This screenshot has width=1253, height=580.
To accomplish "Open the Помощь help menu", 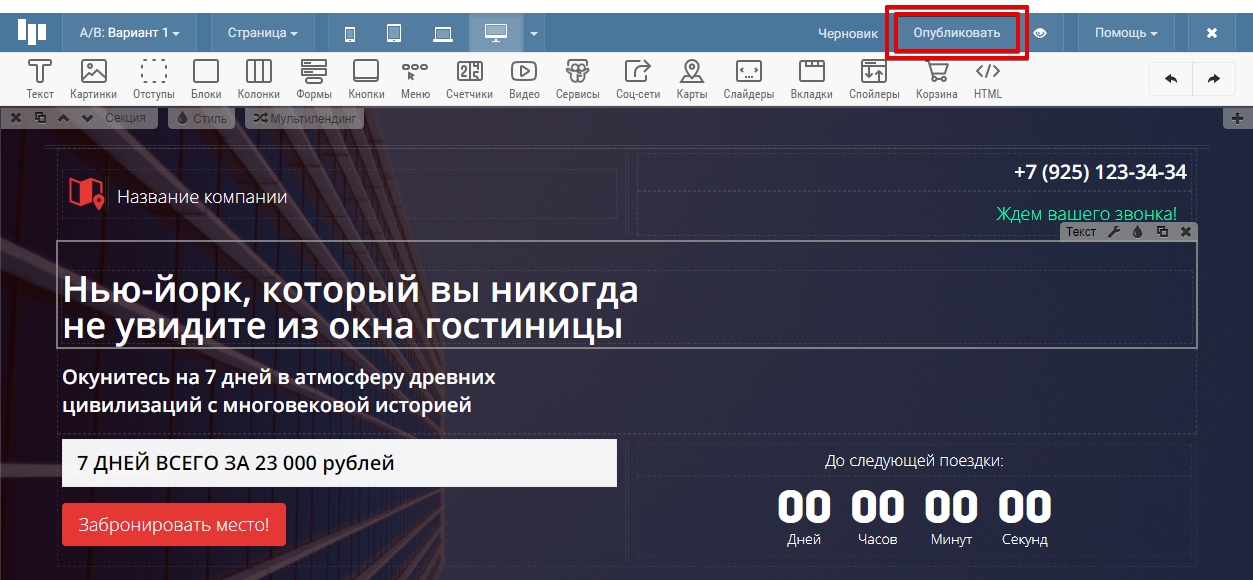I will (x=1125, y=33).
